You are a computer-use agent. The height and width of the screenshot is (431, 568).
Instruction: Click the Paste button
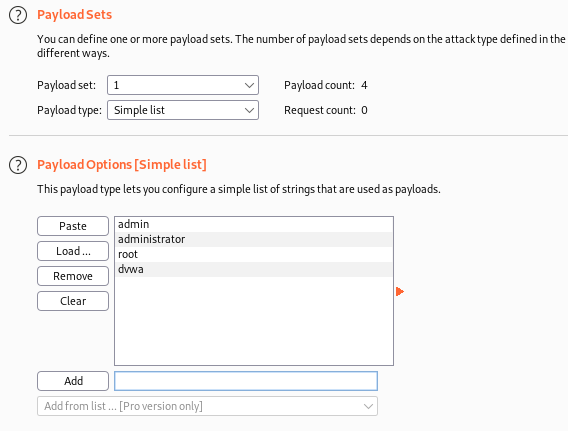tap(73, 226)
